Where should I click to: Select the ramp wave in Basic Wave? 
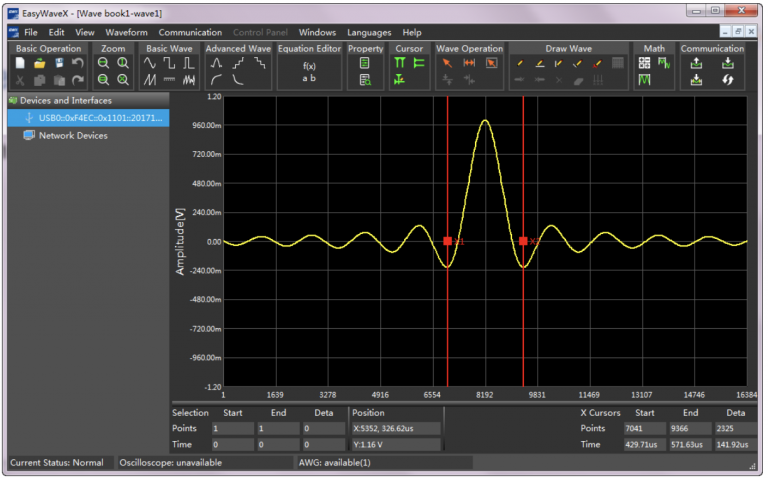150,80
